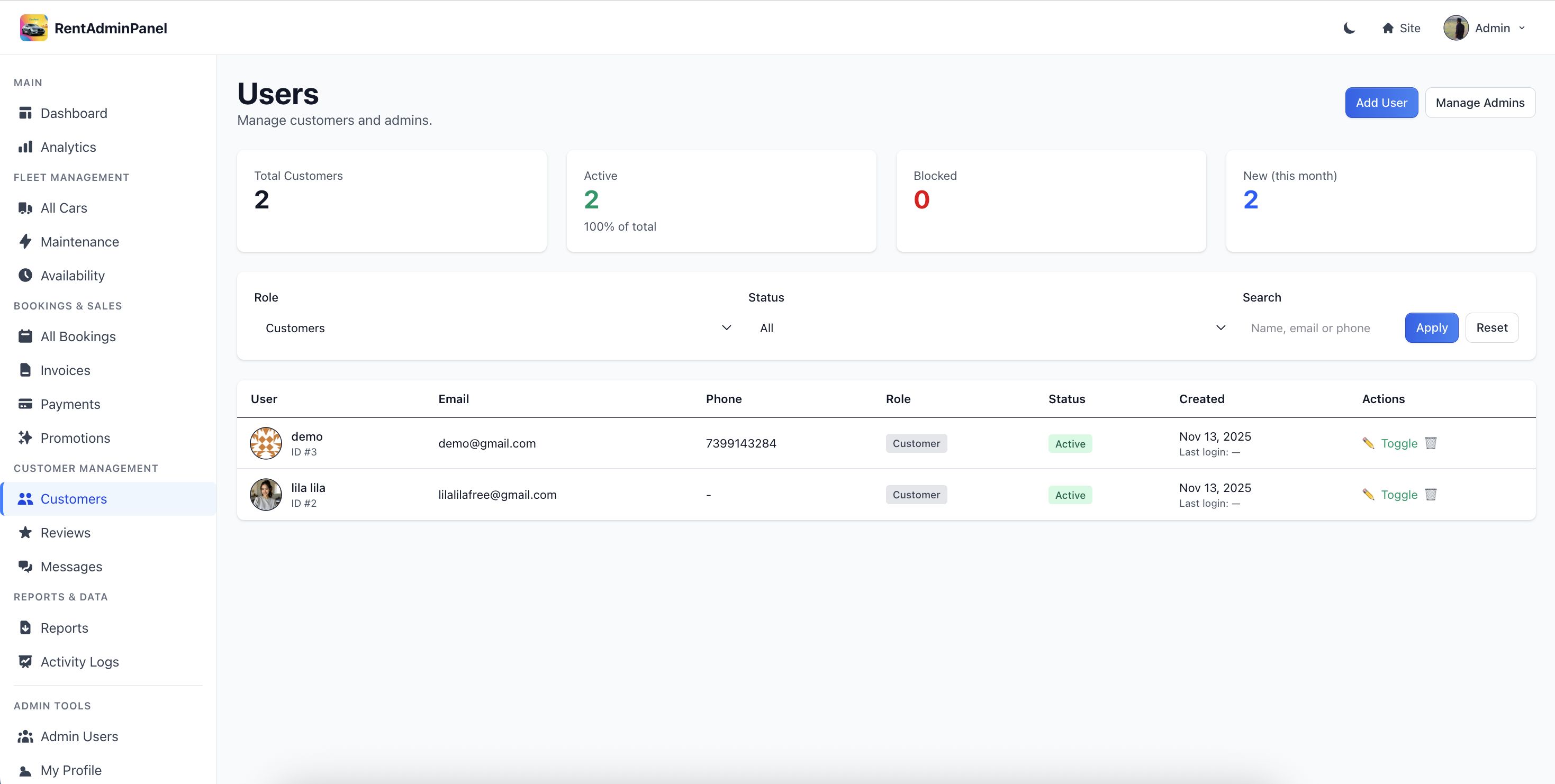The height and width of the screenshot is (784, 1555).
Task: Toggle status of demo user
Action: click(x=1399, y=443)
